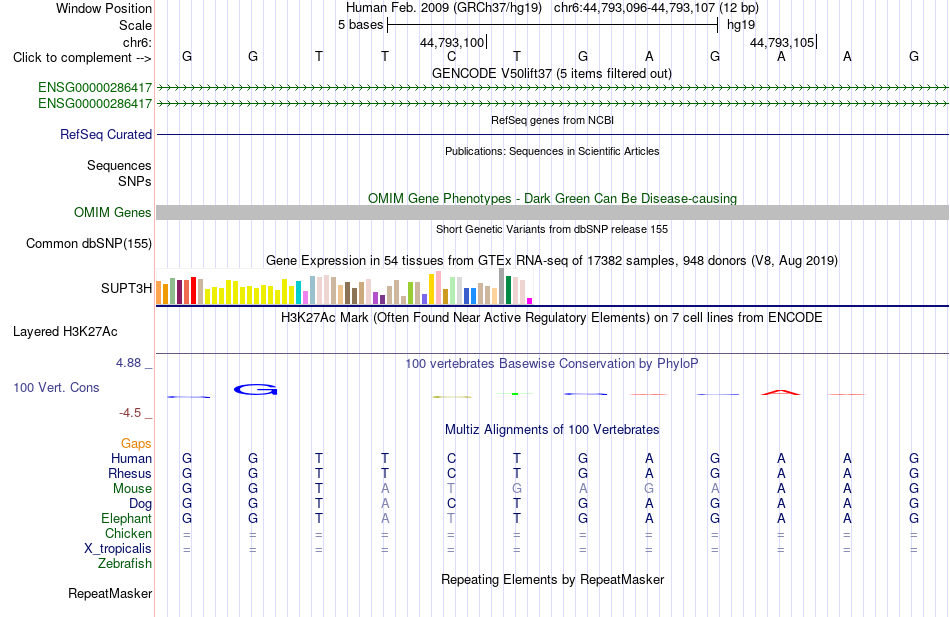Click the Human species label
This screenshot has width=950, height=617.
[131, 458]
